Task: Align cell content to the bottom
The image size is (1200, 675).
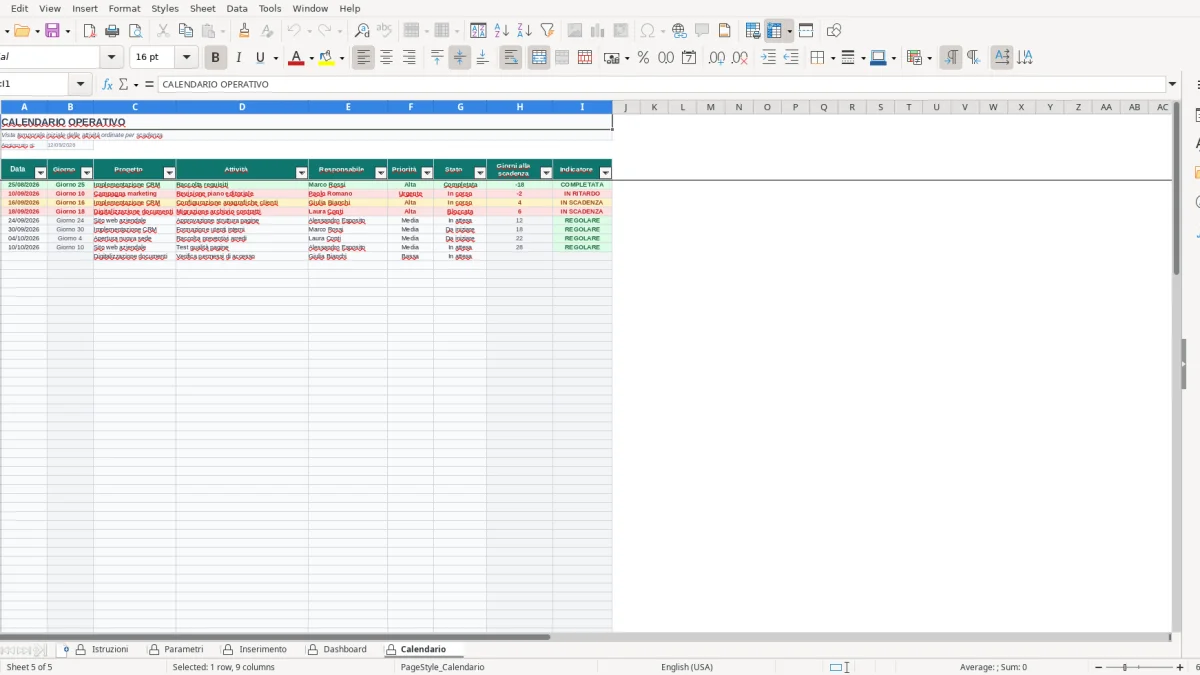Action: 482,58
